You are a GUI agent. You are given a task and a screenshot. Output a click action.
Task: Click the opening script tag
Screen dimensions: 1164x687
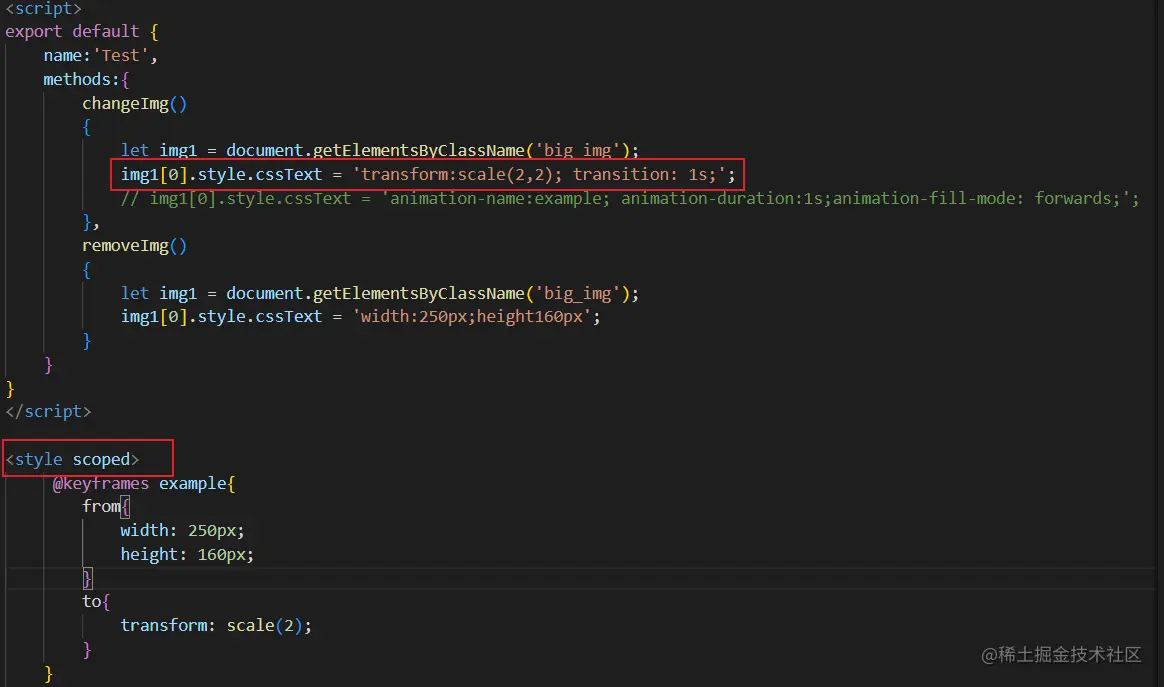click(43, 8)
